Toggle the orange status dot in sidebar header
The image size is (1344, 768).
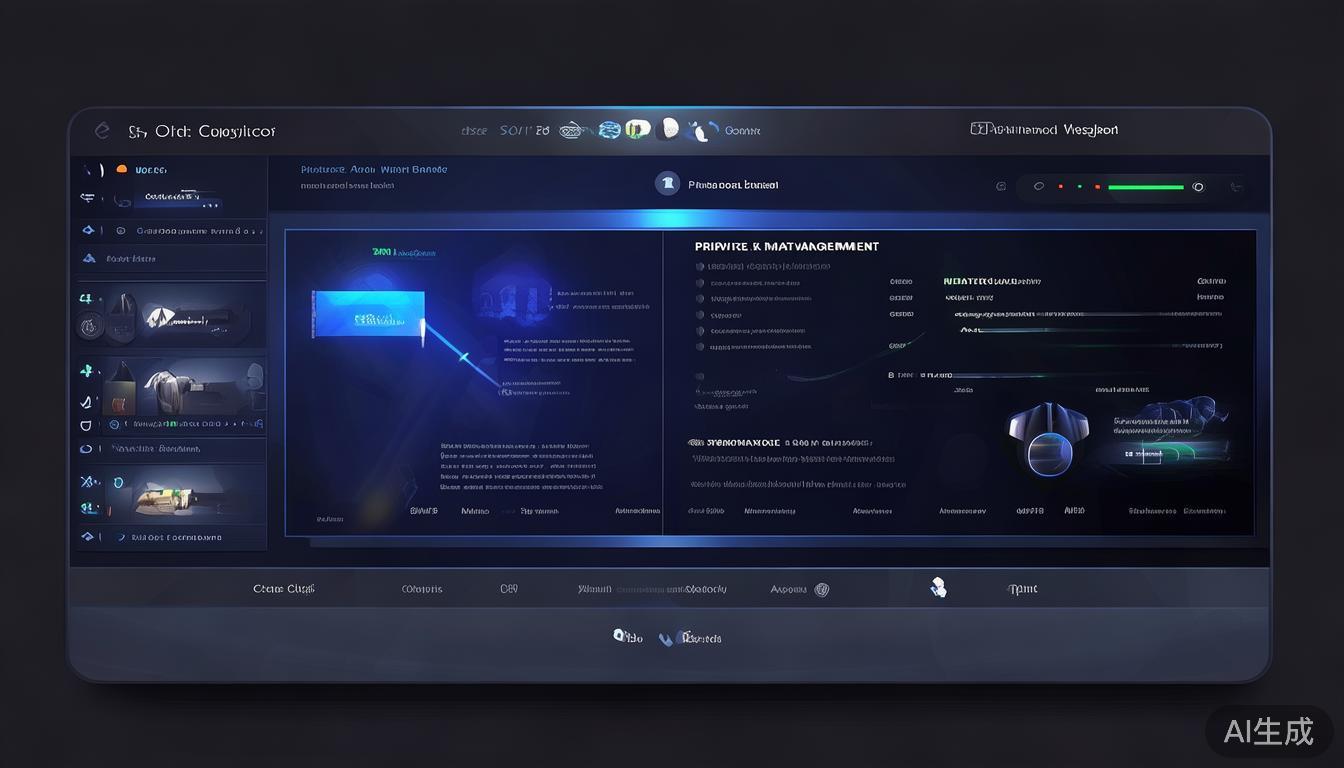point(122,170)
